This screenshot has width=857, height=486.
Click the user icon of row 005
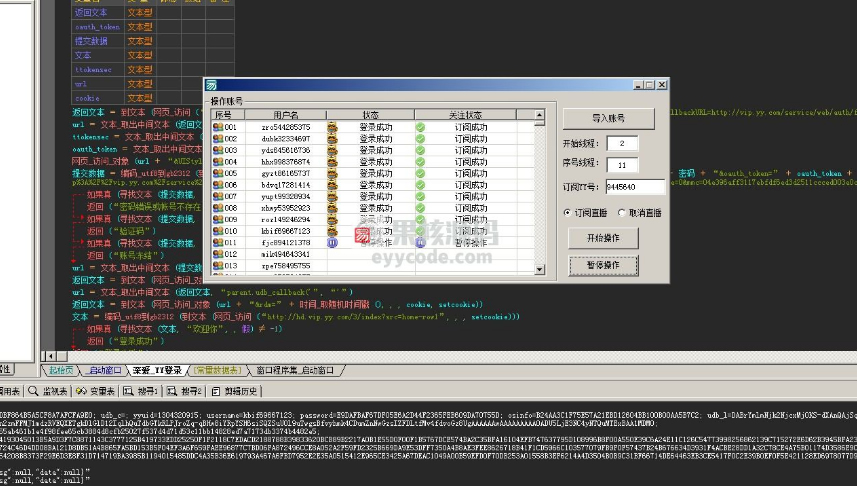[x=218, y=173]
